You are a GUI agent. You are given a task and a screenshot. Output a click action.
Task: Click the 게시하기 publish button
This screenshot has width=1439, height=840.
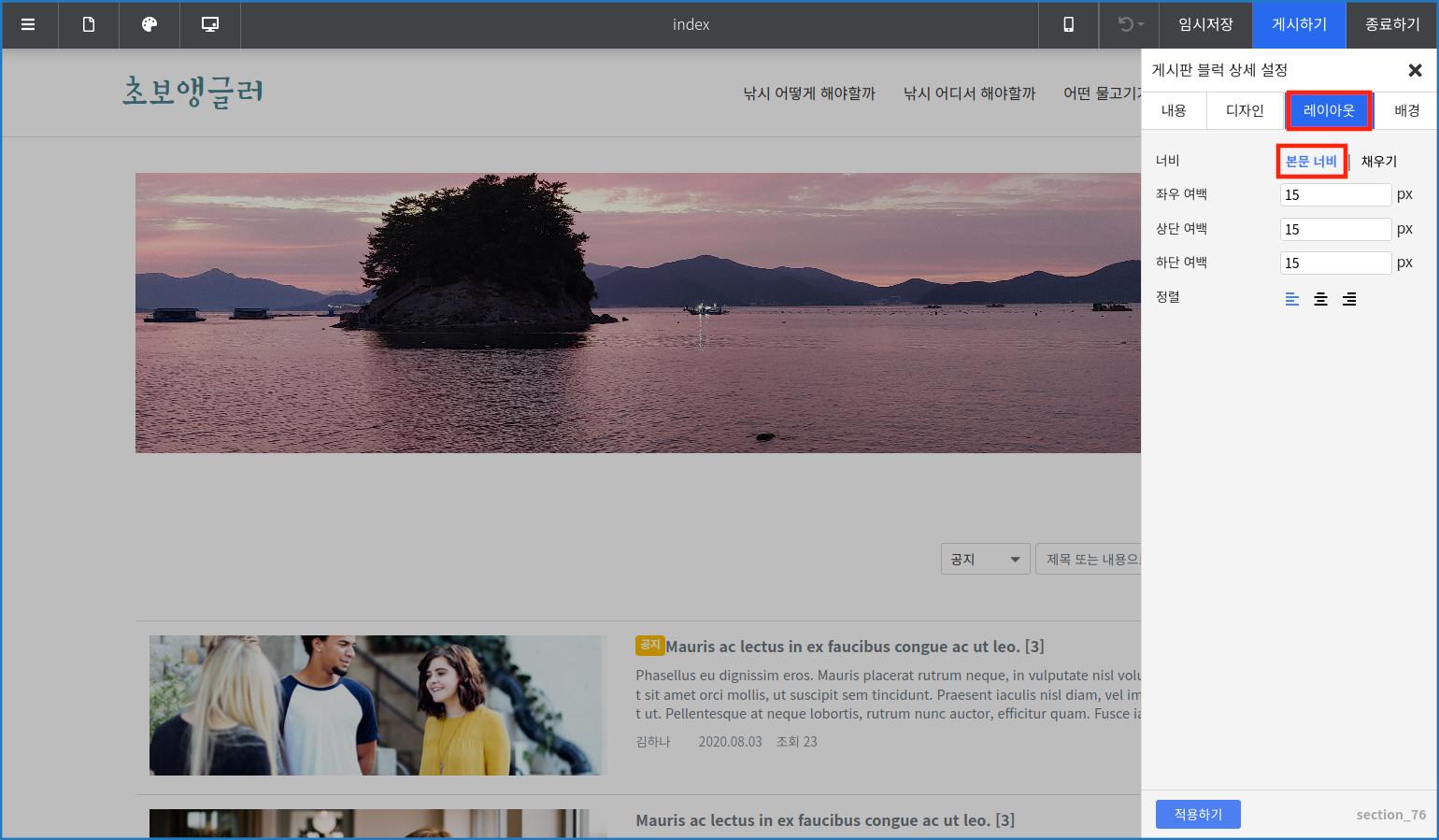[x=1299, y=24]
